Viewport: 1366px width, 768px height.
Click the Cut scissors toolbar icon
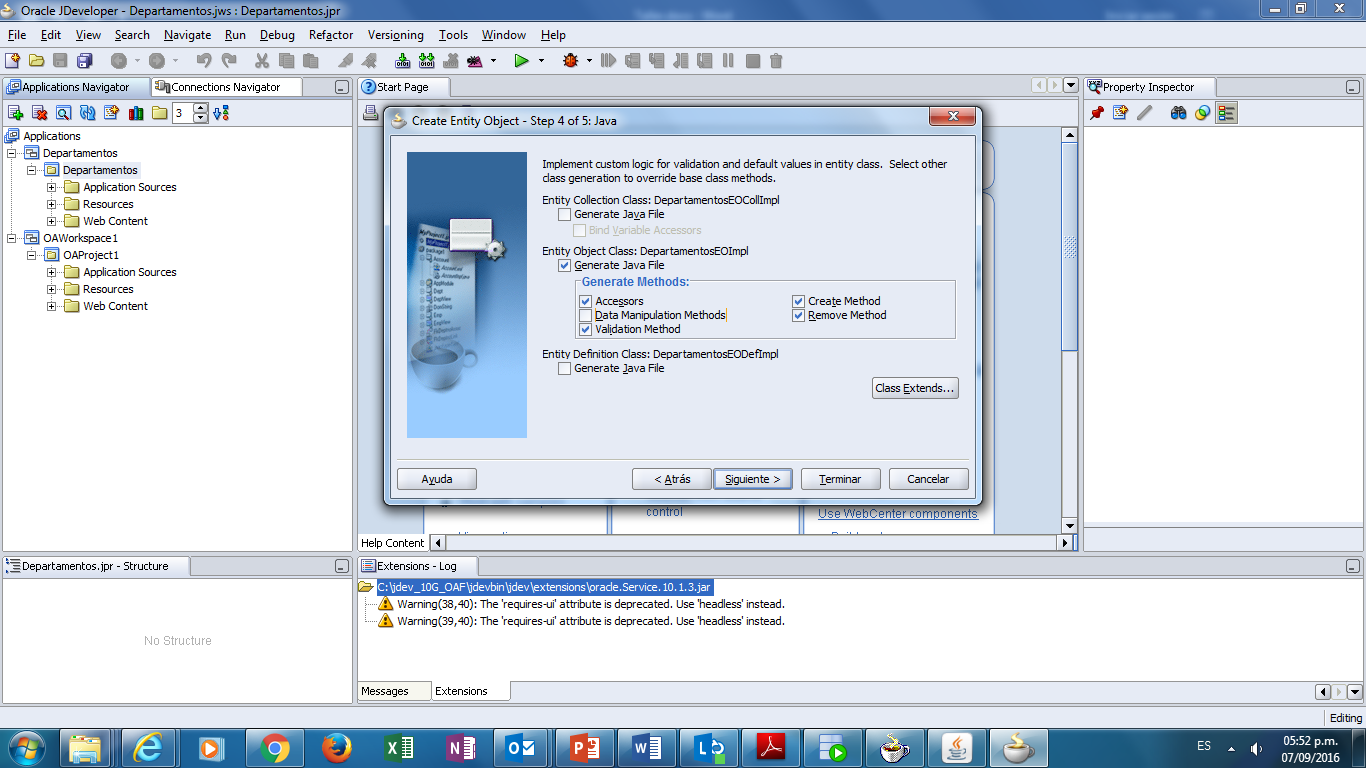click(x=263, y=61)
